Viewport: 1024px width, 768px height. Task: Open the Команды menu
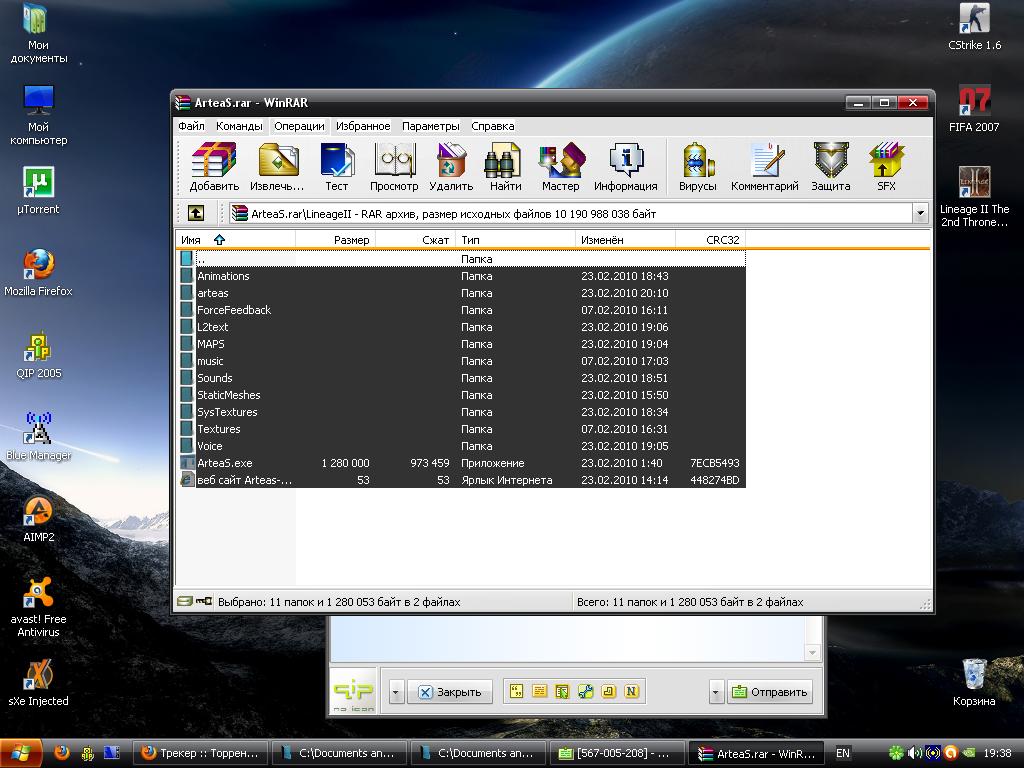(239, 126)
